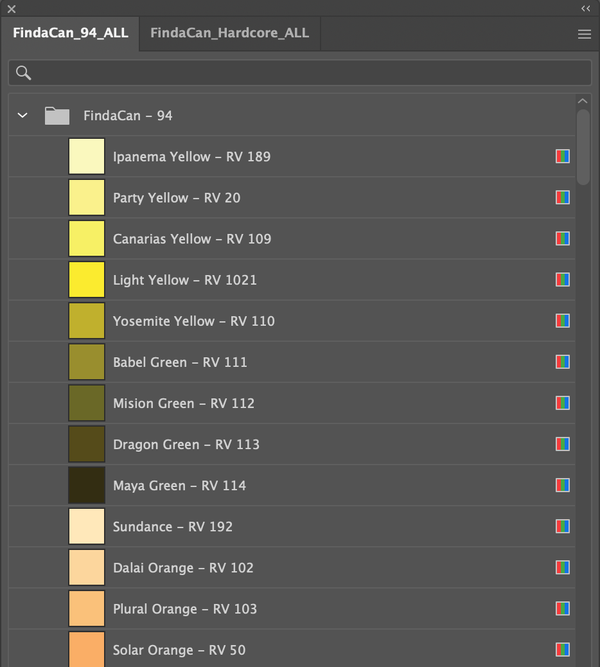Click the RGB color-type icon for Ipanema Yellow
This screenshot has width=600, height=667.
563,157
